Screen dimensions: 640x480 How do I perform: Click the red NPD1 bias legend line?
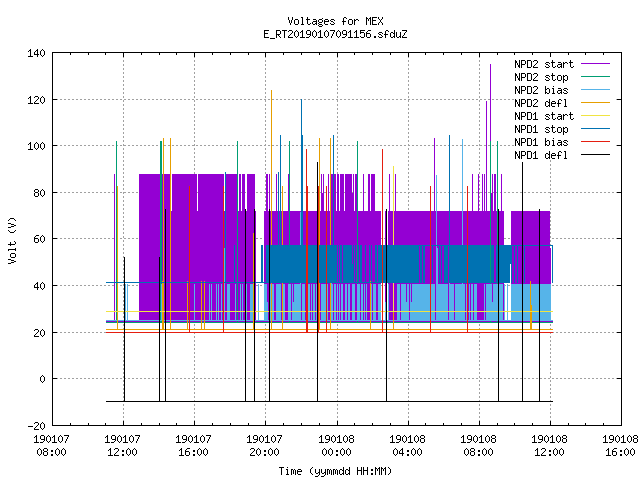[596, 142]
